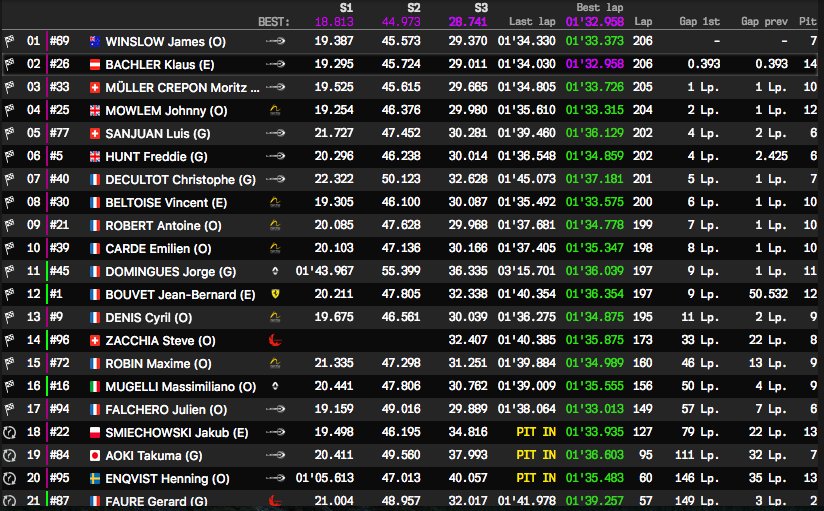Select driver name ROBERT Antoine (O)
The width and height of the screenshot is (824, 511).
163,226
